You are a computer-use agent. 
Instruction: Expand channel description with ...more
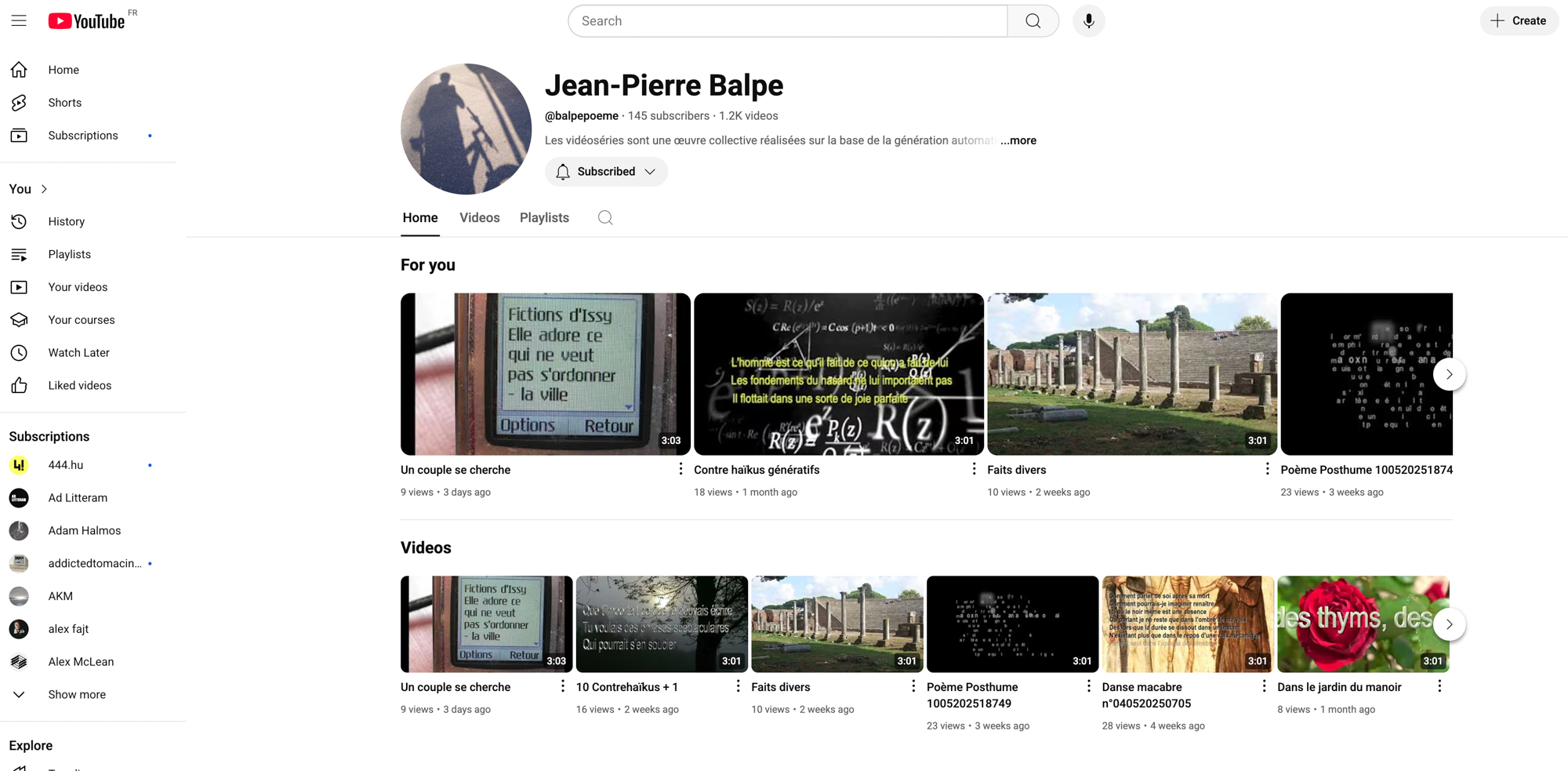pyautogui.click(x=1018, y=140)
